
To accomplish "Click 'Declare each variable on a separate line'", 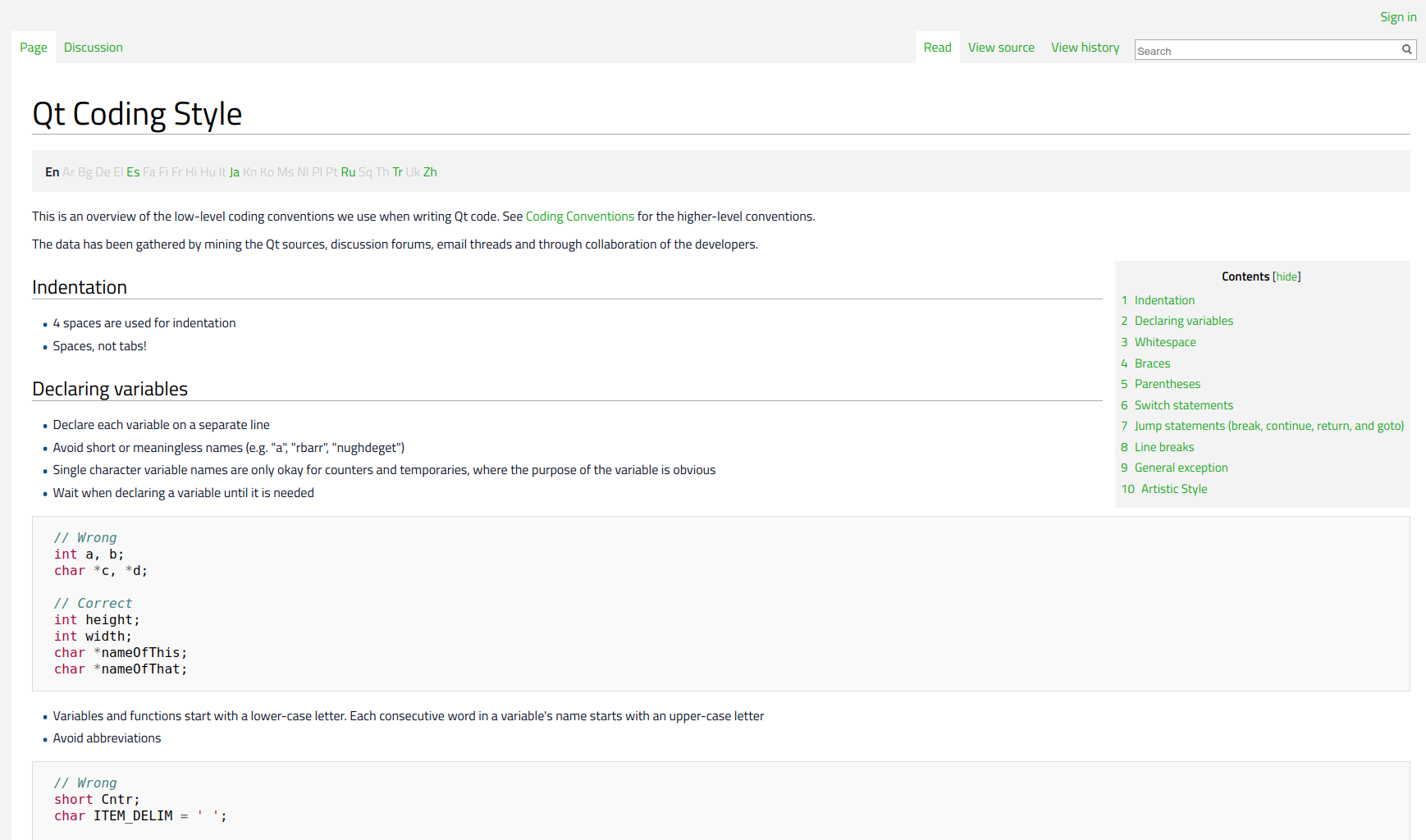I will (162, 425).
